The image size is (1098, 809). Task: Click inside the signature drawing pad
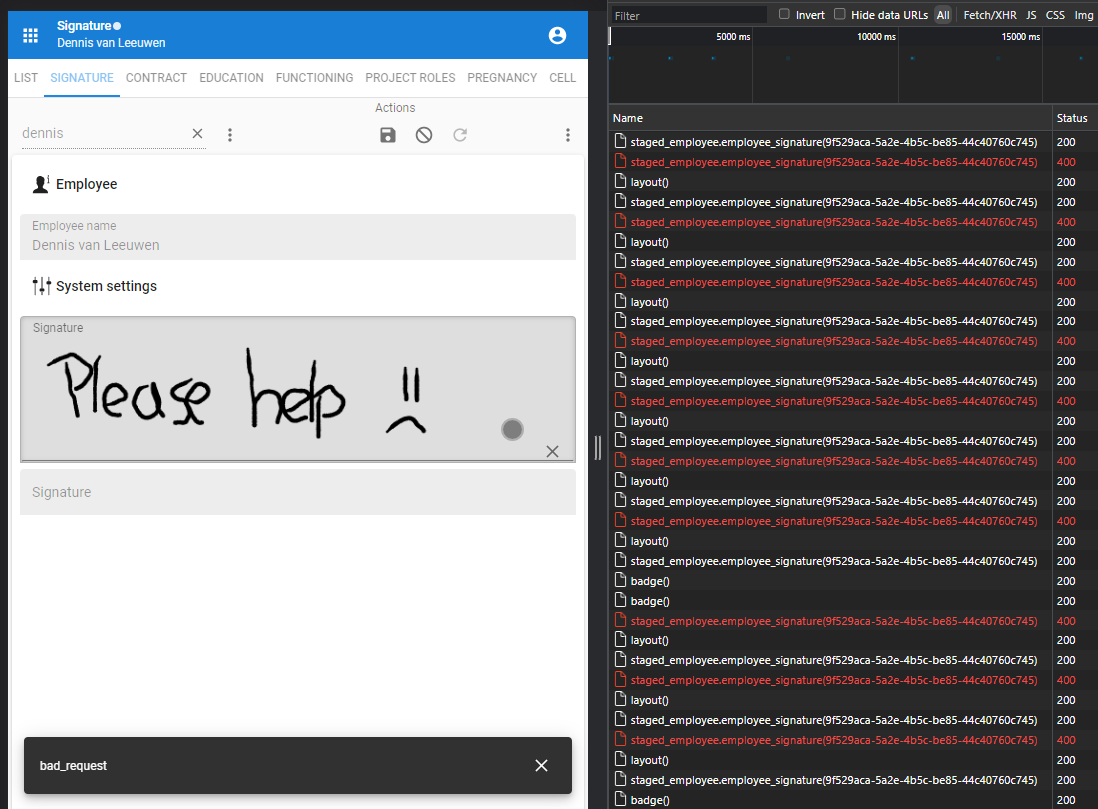click(x=298, y=389)
